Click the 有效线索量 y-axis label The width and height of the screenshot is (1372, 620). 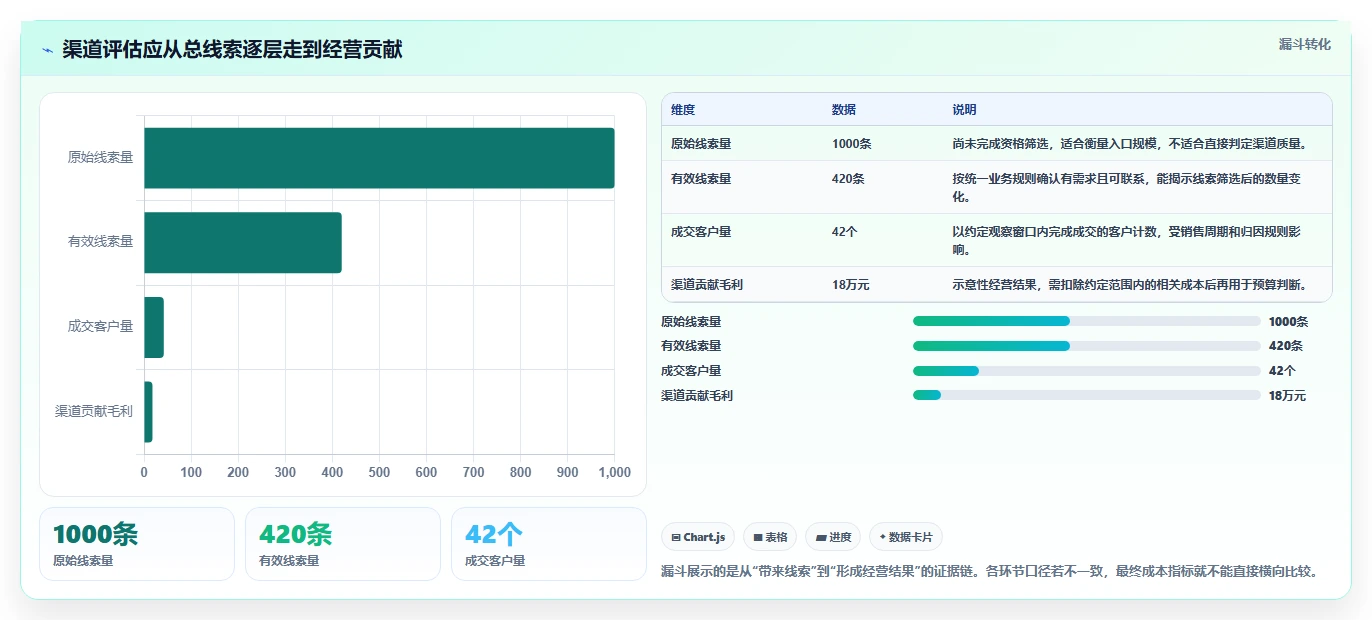[x=100, y=242]
